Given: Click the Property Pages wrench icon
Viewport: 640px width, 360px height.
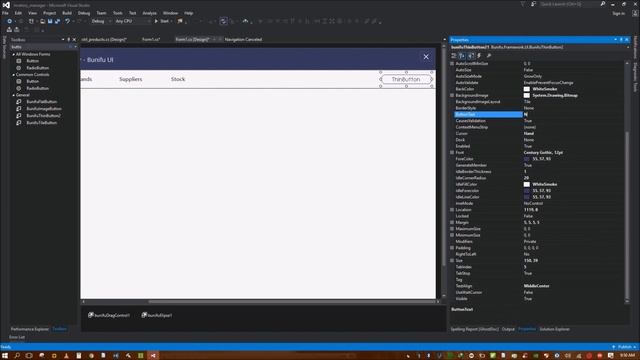Looking at the screenshot, I should [x=489, y=56].
